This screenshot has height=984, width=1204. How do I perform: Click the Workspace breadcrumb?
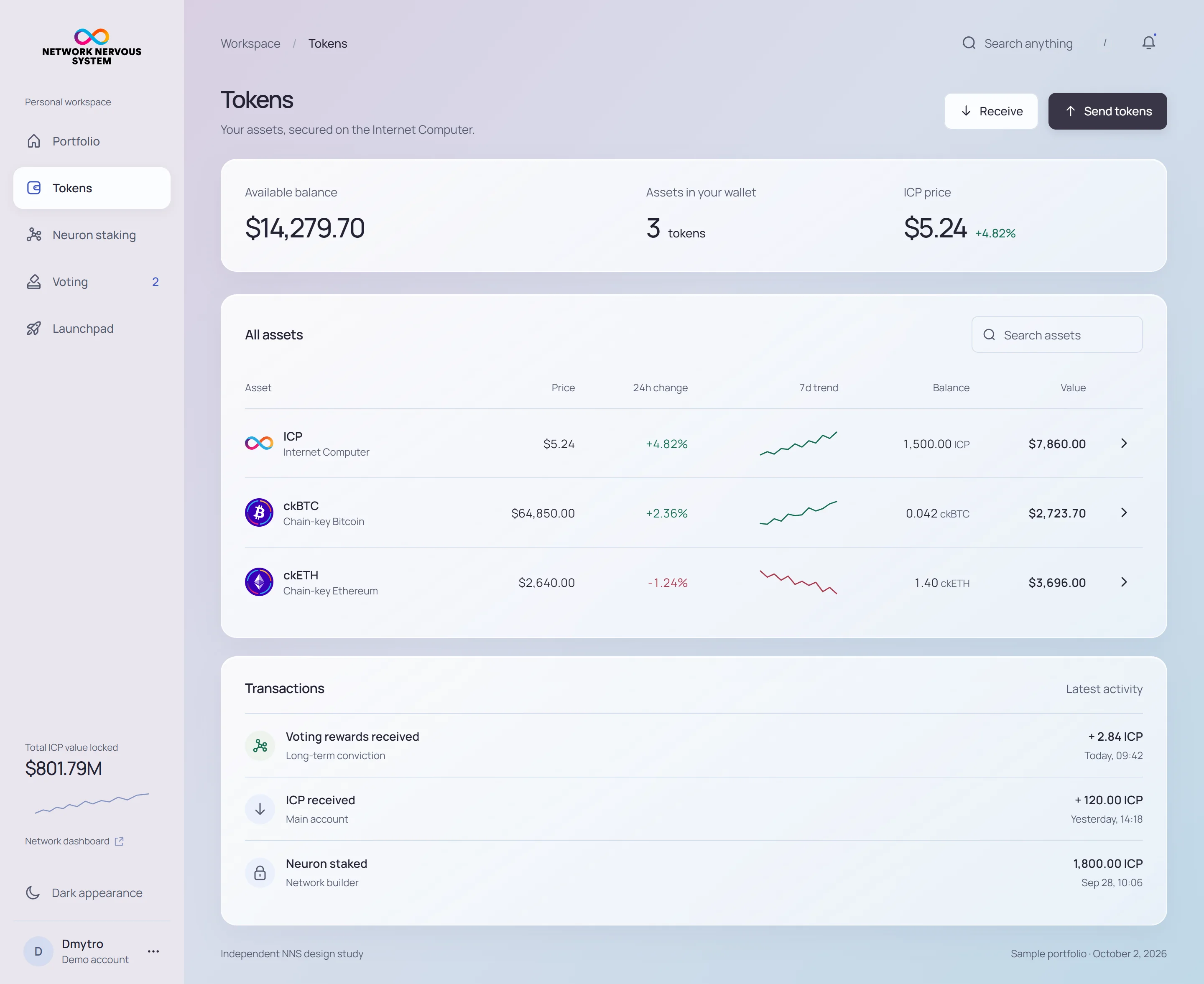coord(250,43)
